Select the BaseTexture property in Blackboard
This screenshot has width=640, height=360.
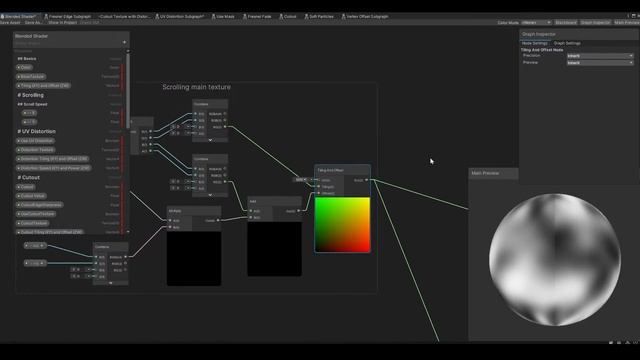pos(31,76)
